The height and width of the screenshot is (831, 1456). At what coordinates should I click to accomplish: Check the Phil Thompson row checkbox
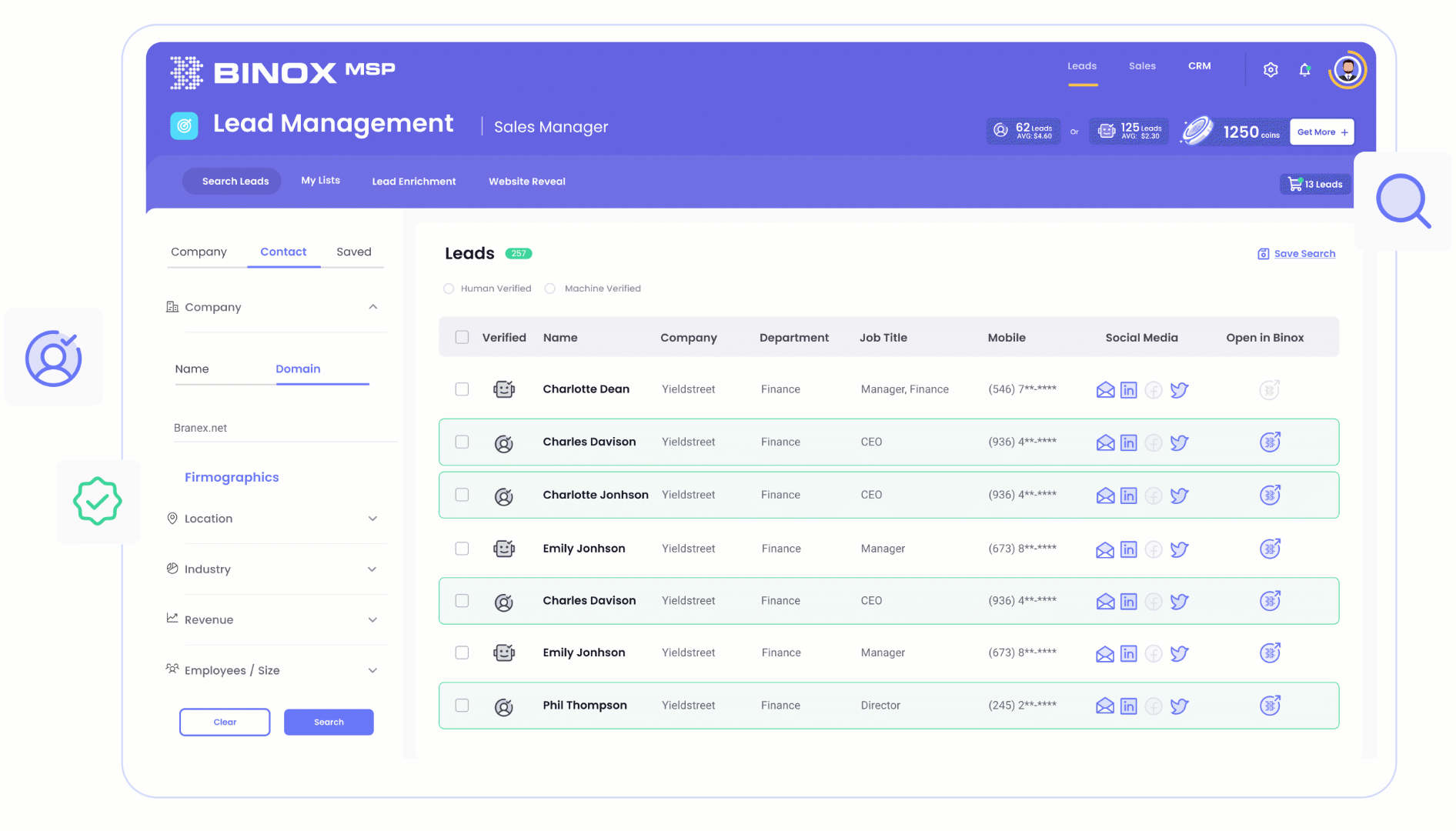coord(462,705)
